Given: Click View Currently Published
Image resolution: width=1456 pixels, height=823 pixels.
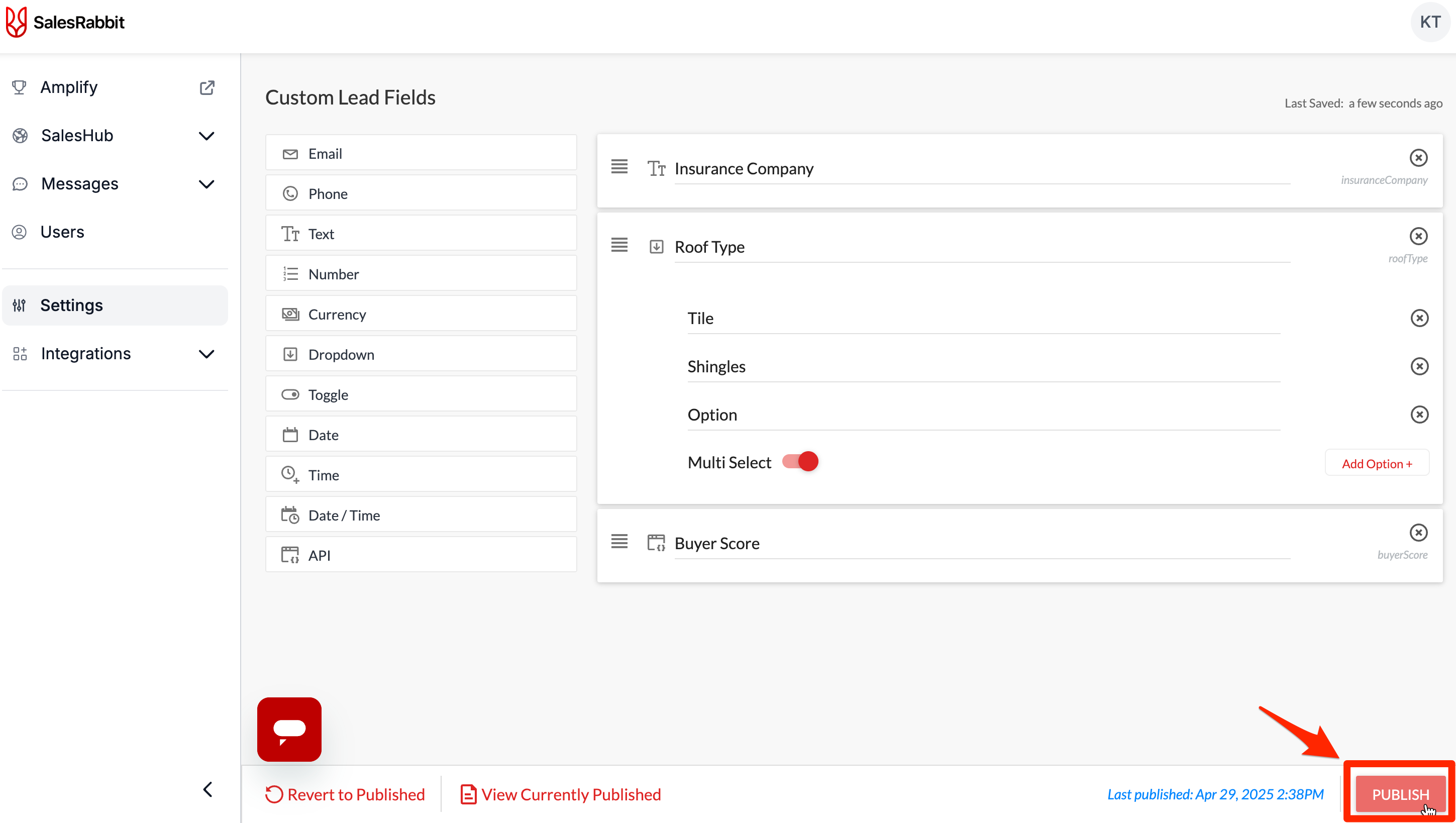Looking at the screenshot, I should [560, 794].
